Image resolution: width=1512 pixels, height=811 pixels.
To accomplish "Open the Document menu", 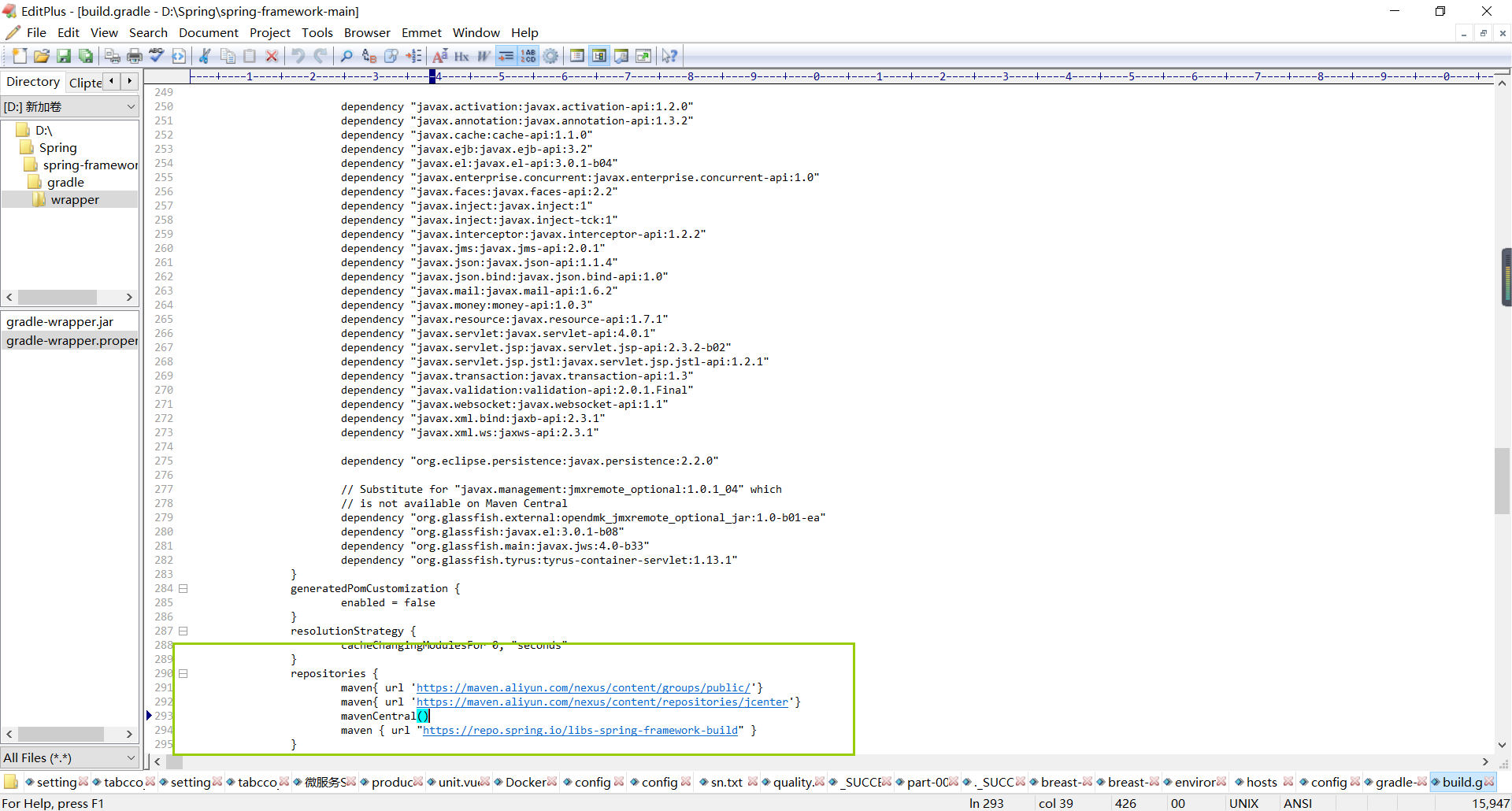I will (209, 32).
